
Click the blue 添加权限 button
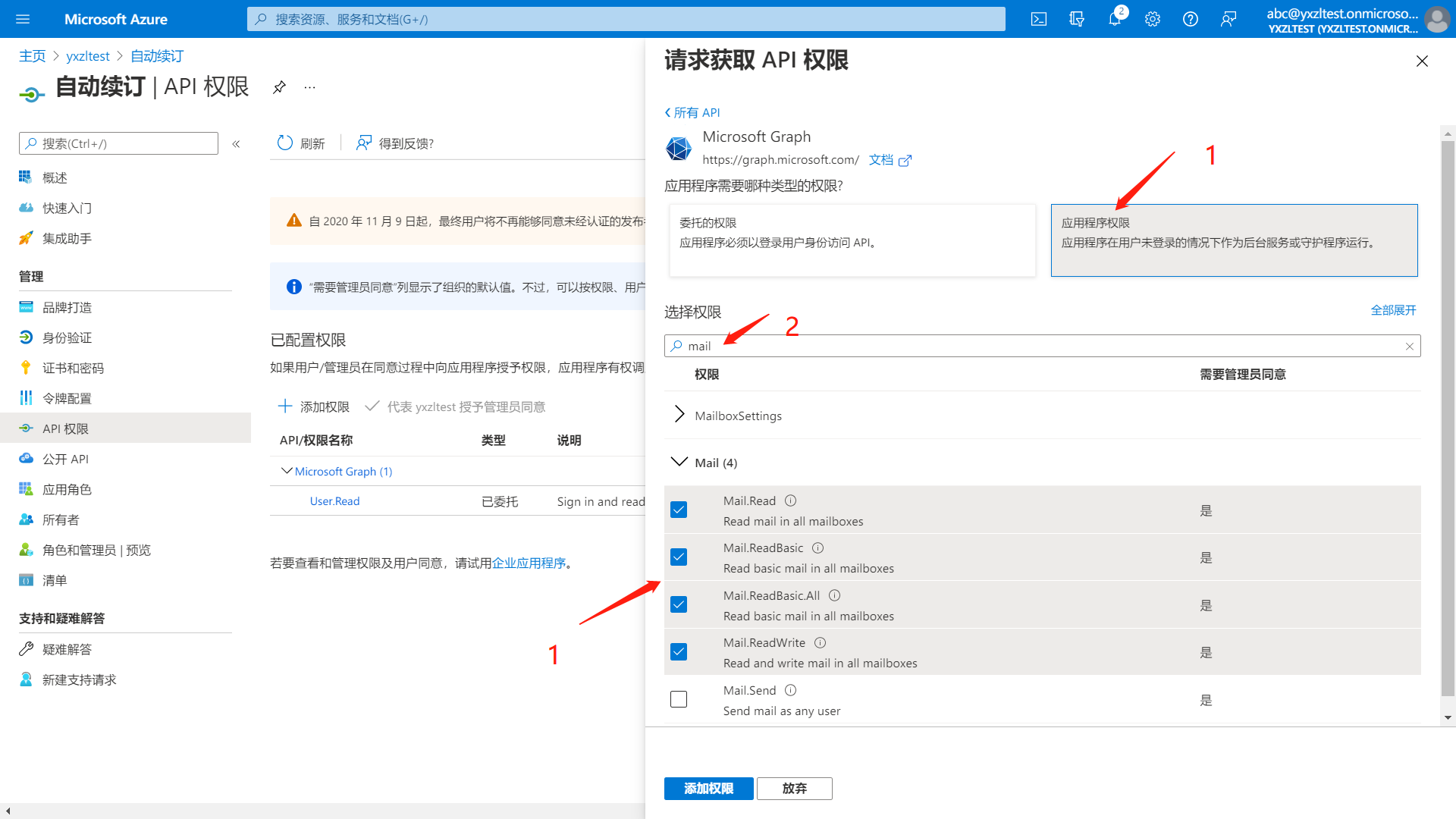click(708, 789)
